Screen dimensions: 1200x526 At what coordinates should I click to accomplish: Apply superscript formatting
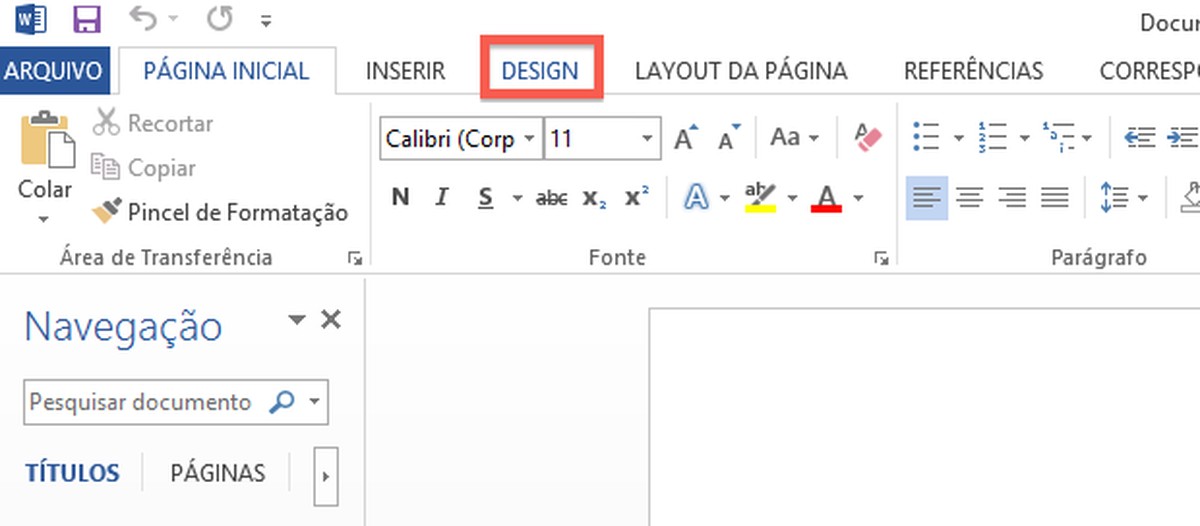pos(637,198)
